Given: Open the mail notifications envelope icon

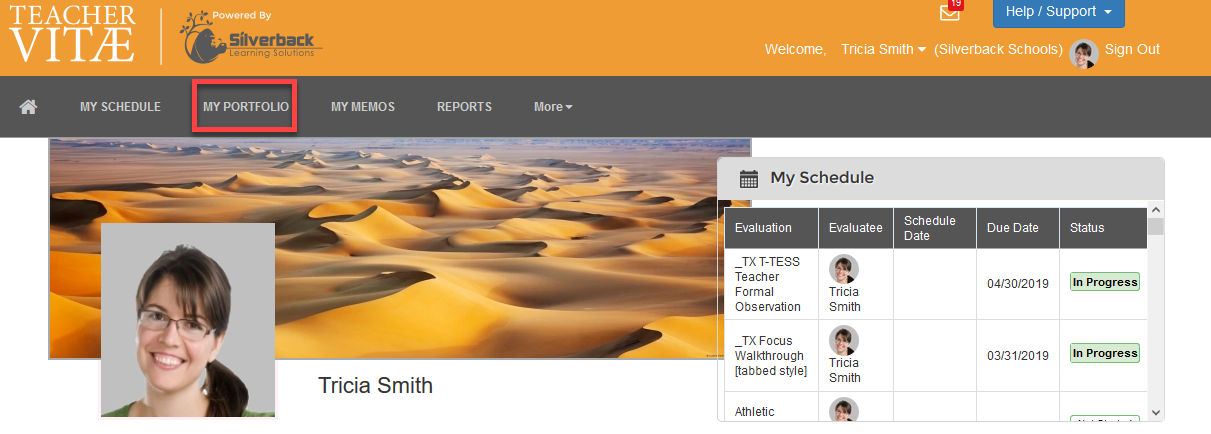Looking at the screenshot, I should [x=950, y=12].
